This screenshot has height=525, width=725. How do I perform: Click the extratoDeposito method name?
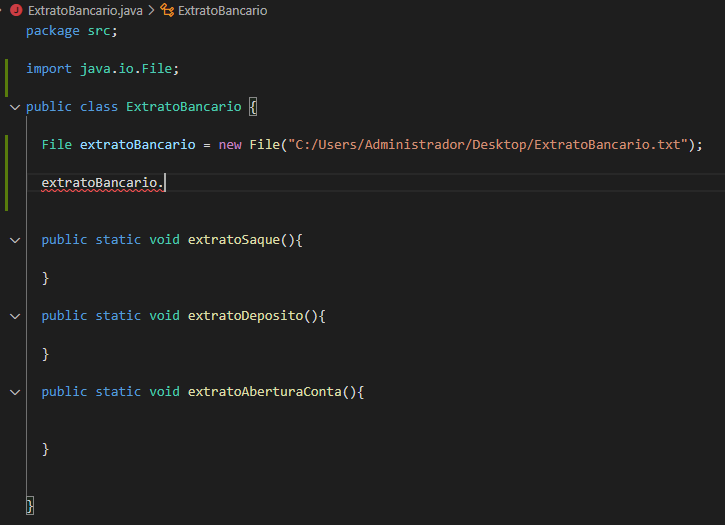[x=245, y=316]
